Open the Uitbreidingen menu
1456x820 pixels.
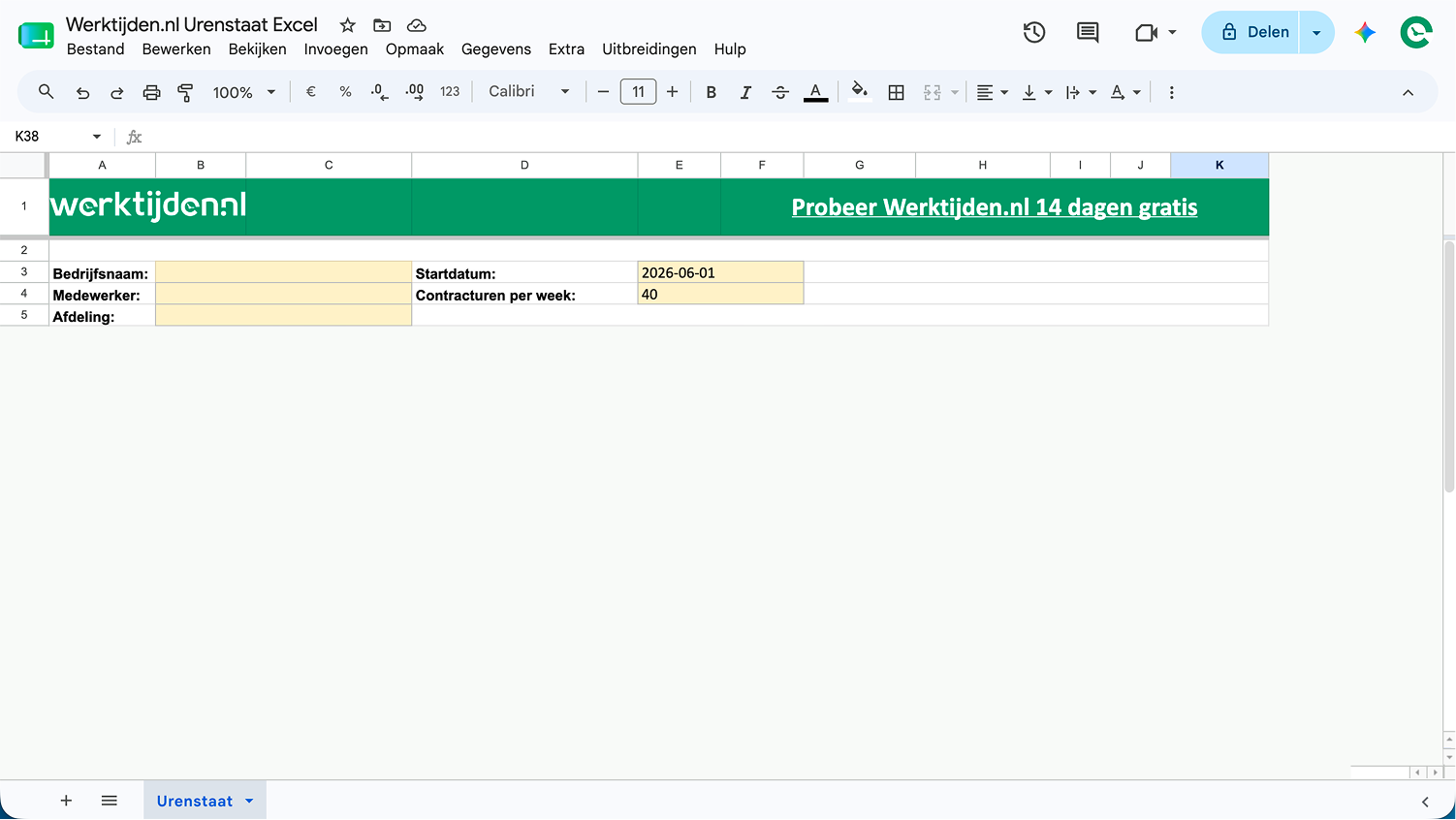point(649,49)
